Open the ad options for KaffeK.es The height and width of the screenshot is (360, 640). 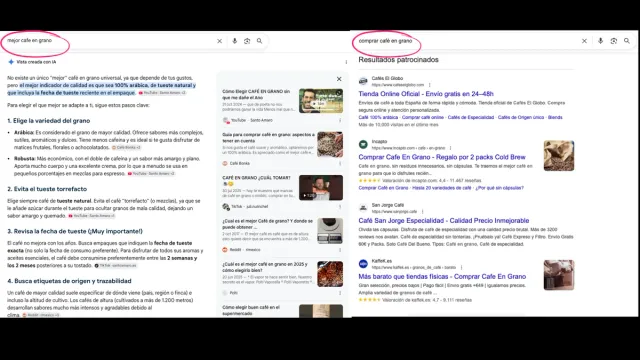point(461,268)
